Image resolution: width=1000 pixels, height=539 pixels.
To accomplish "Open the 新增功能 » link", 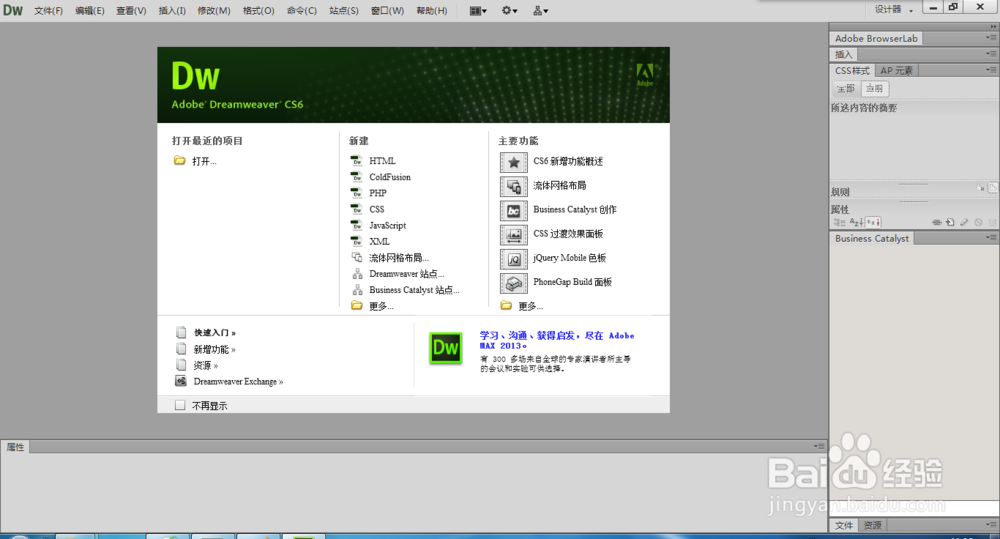I will pyautogui.click(x=214, y=350).
